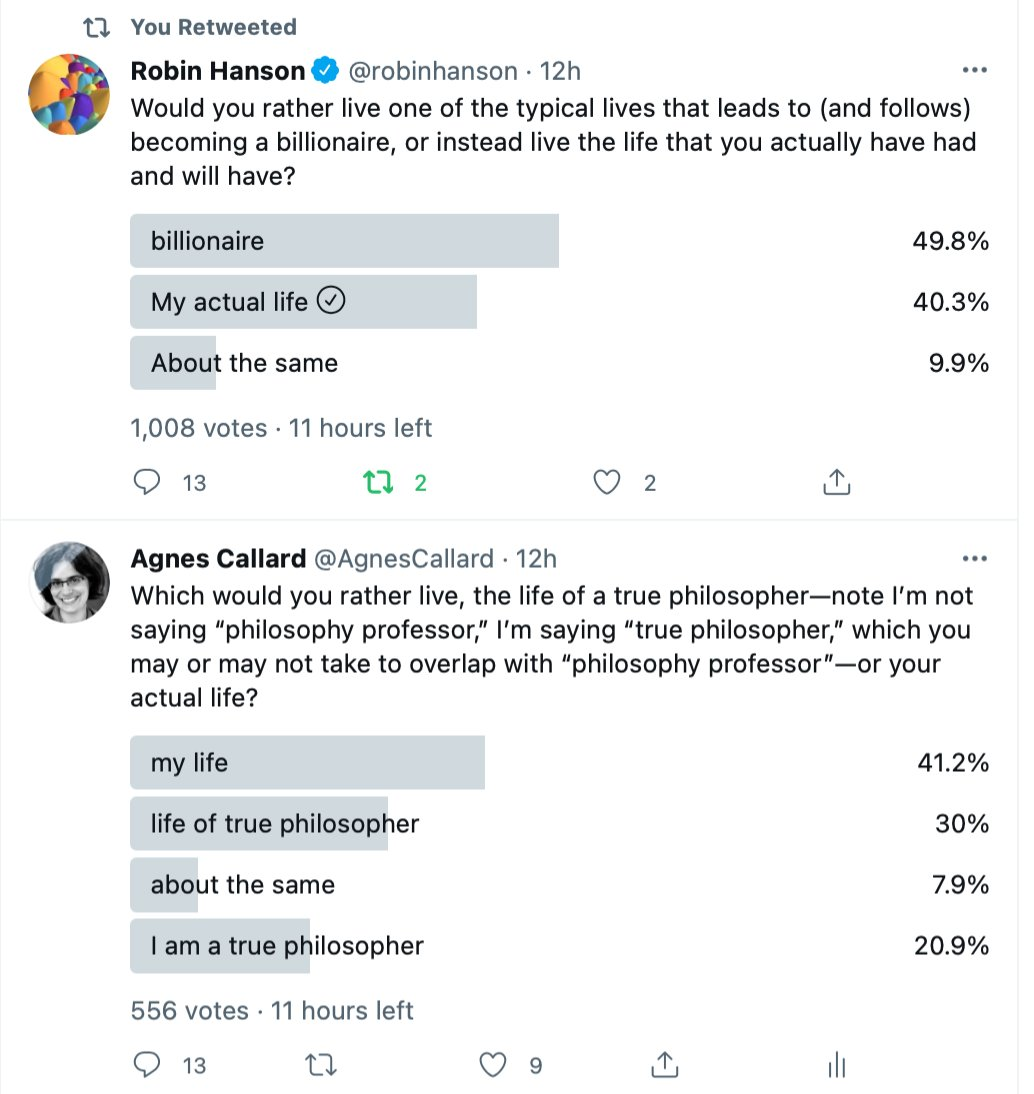1034x1094 pixels.
Task: Reply to Robin Hanson's billionaire poll tweet
Action: click(x=148, y=483)
